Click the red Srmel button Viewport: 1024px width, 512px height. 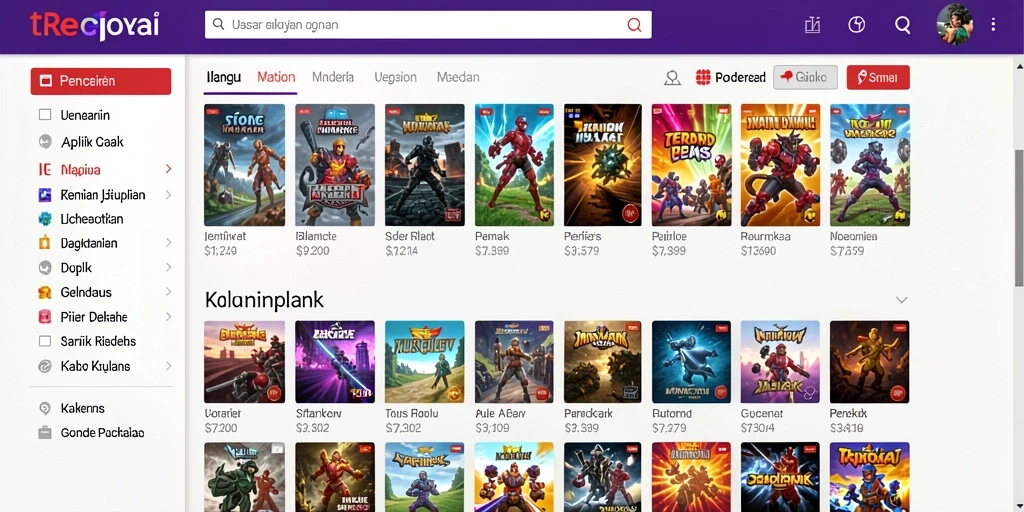(x=878, y=77)
